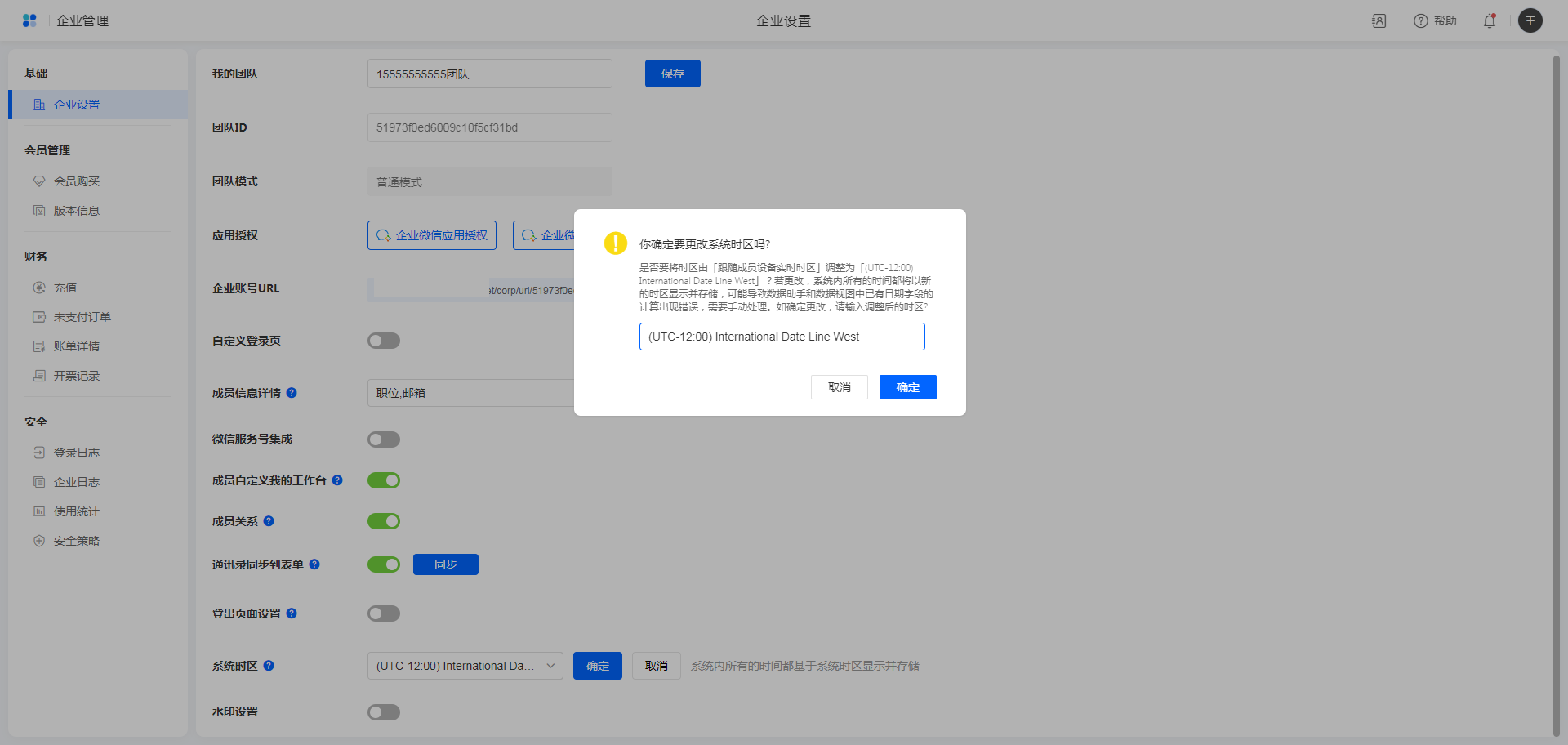Click help icon next to 系统时区
The height and width of the screenshot is (745, 1568).
(x=269, y=666)
